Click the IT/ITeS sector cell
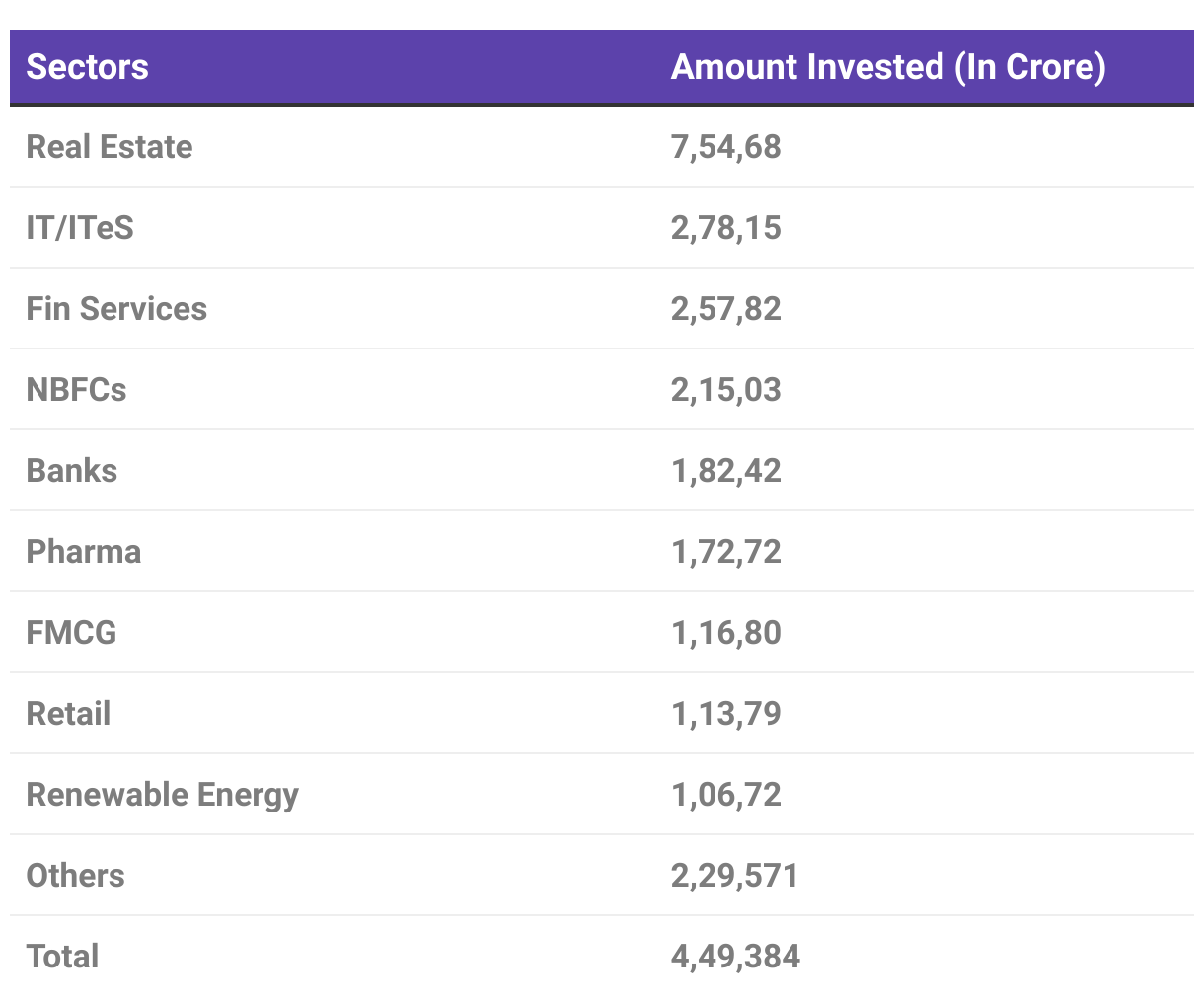 tap(80, 228)
